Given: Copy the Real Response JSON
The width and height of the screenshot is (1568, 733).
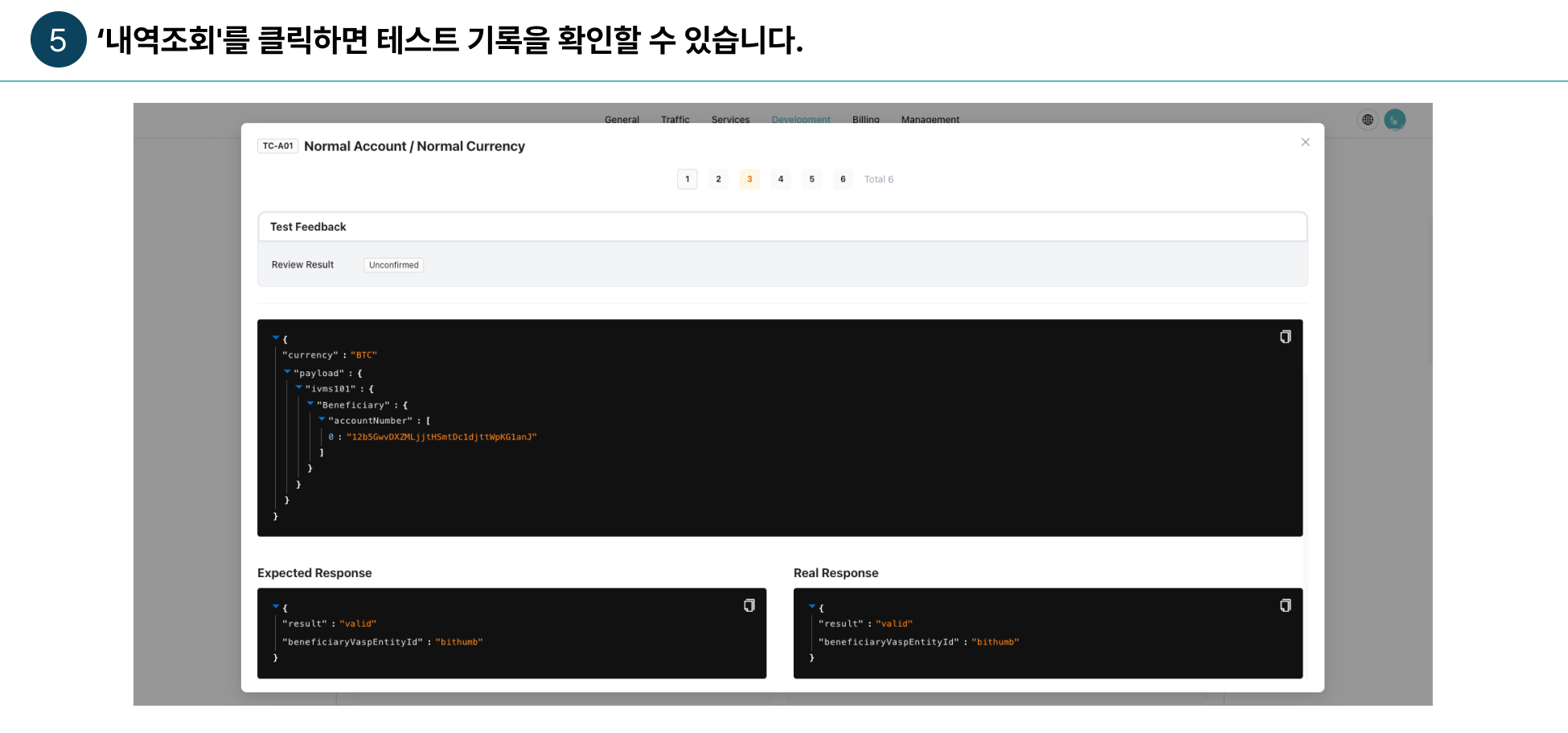Looking at the screenshot, I should 1285,605.
